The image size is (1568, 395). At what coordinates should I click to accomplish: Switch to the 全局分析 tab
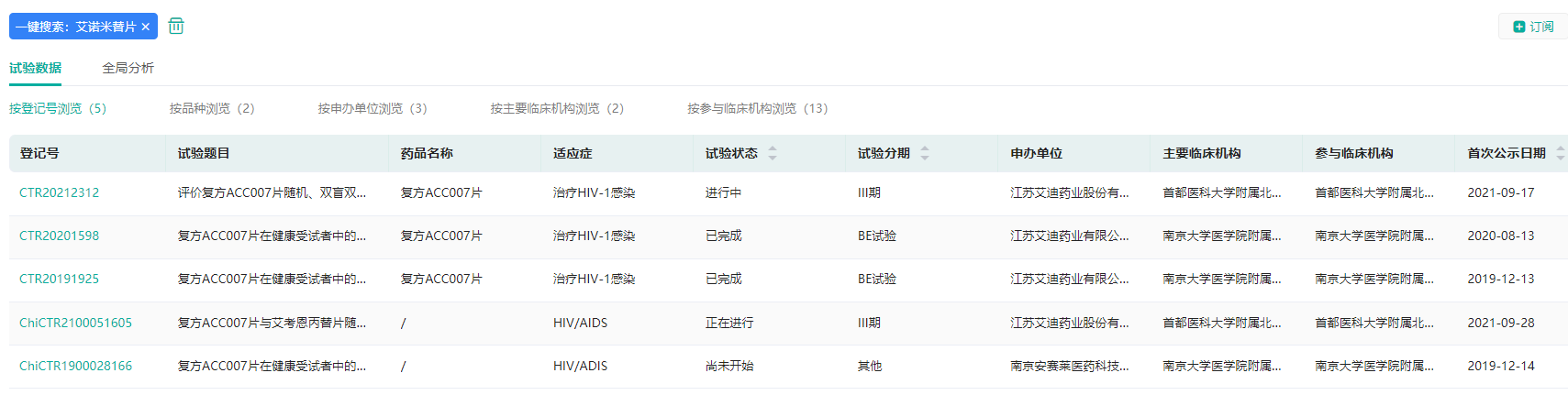[128, 68]
